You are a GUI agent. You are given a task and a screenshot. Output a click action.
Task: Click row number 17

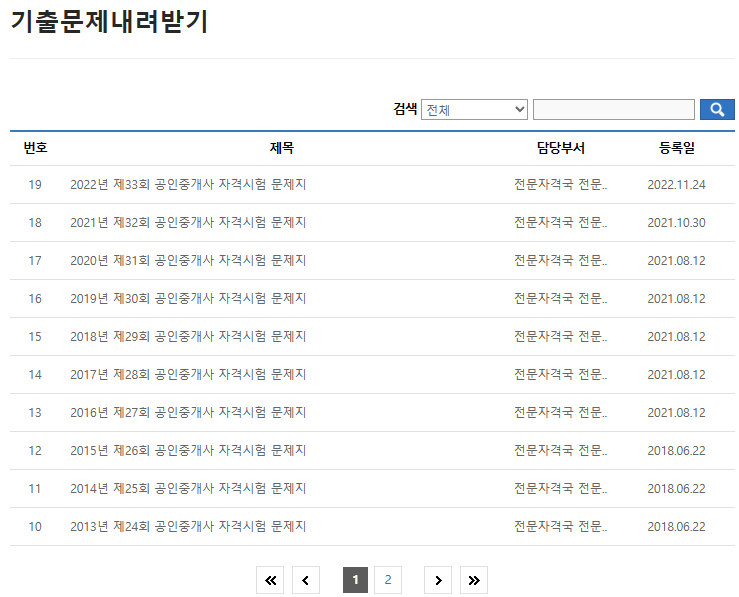click(x=35, y=261)
